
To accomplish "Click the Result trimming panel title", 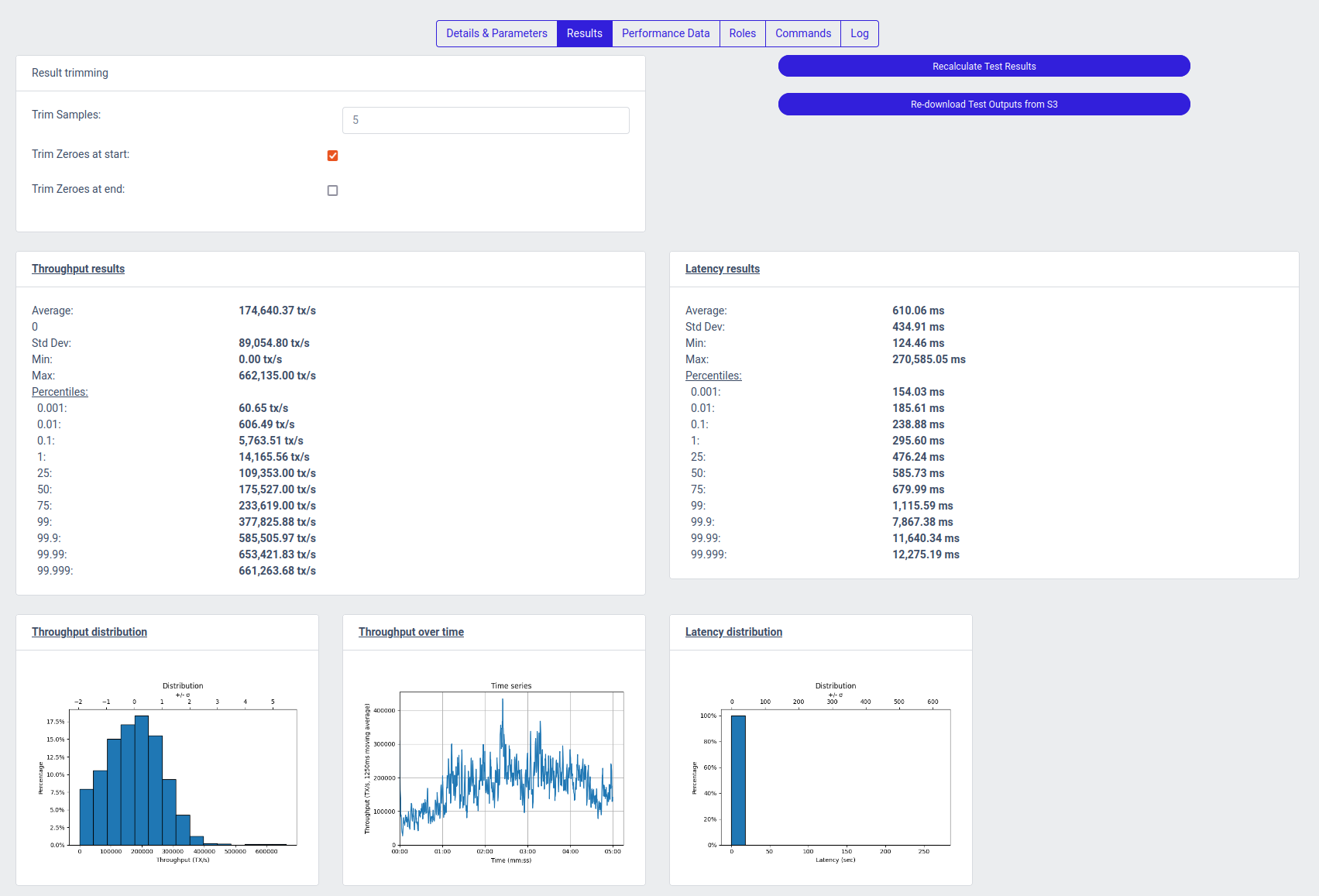I will [x=70, y=73].
